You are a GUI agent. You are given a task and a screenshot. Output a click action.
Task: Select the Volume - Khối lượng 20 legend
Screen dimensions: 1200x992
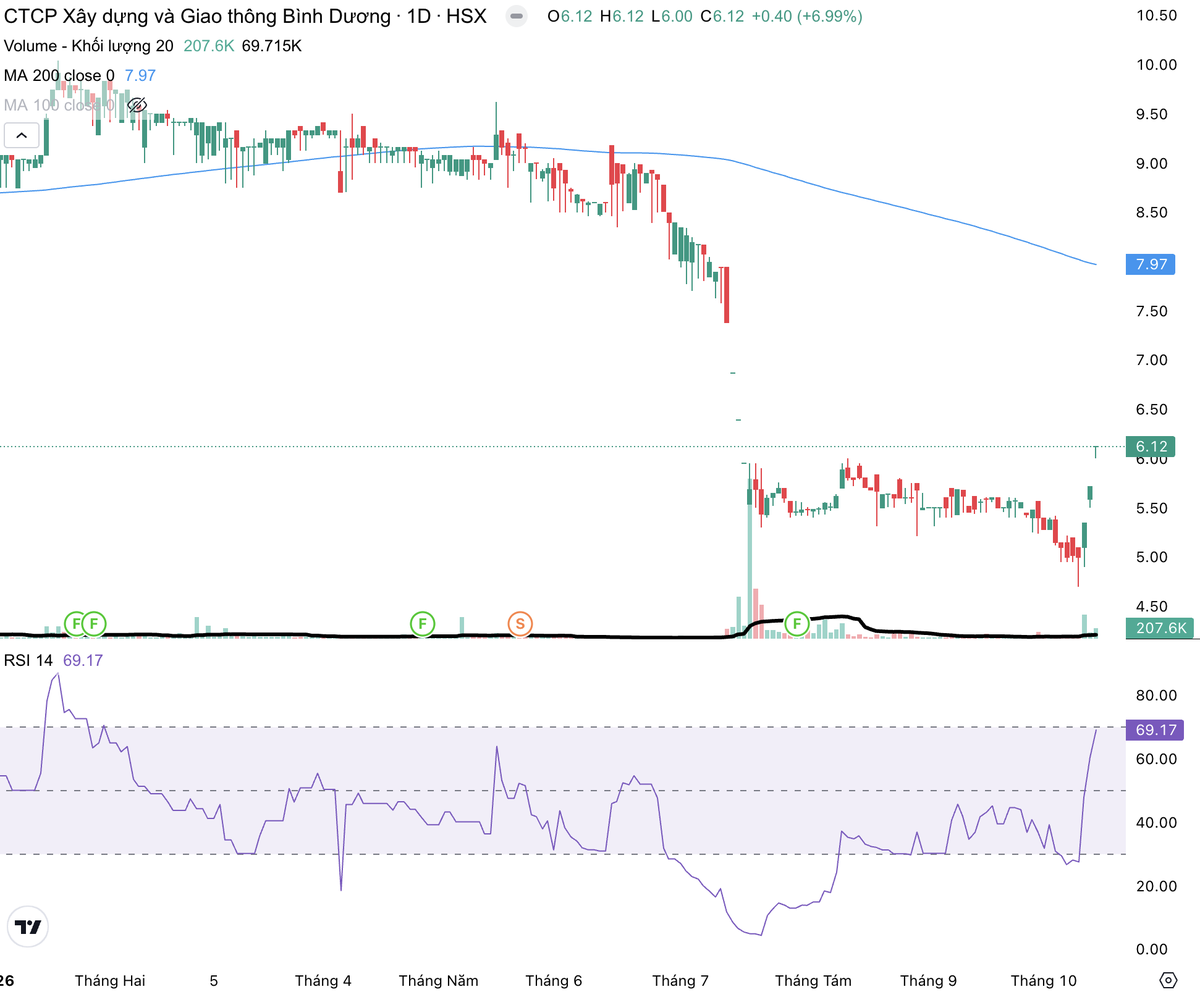click(x=89, y=46)
